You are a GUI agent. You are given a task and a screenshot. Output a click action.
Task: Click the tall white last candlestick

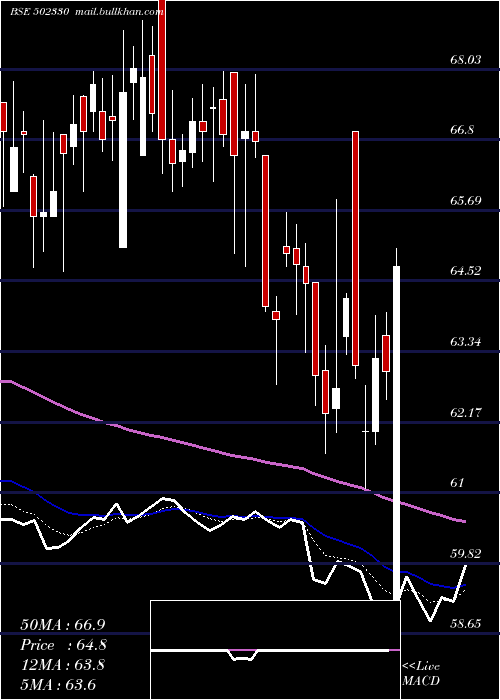point(396,433)
